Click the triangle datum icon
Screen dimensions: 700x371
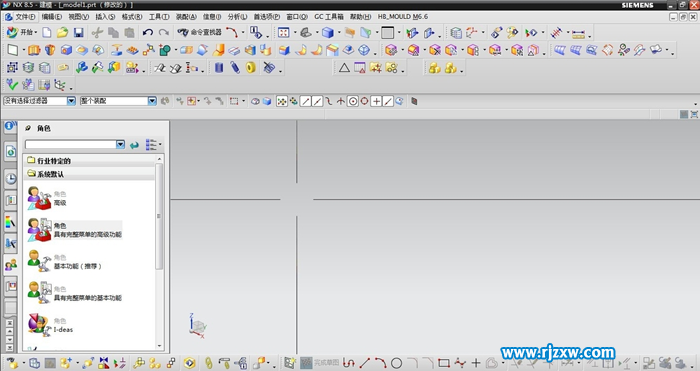pyautogui.click(x=344, y=68)
